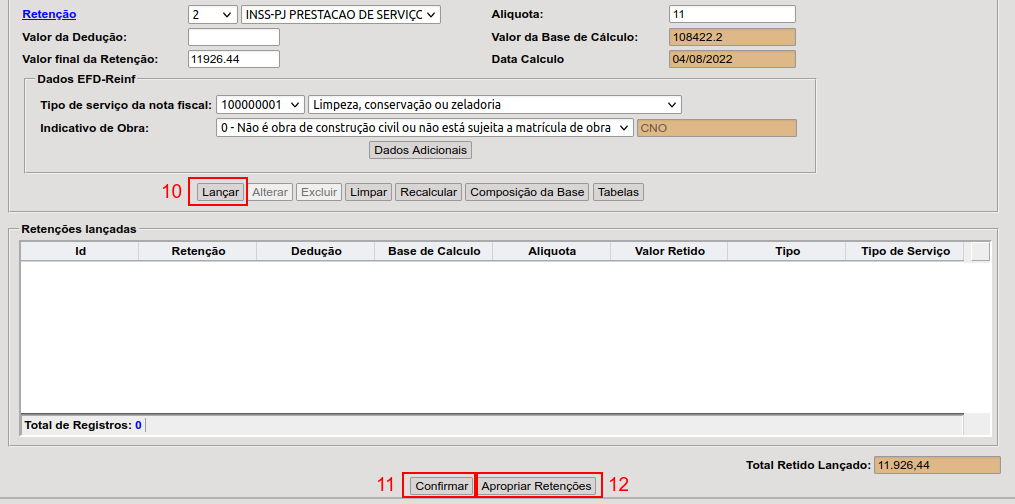Viewport: 1015px width, 504px height.
Task: Open Composição da Base
Action: coord(527,192)
